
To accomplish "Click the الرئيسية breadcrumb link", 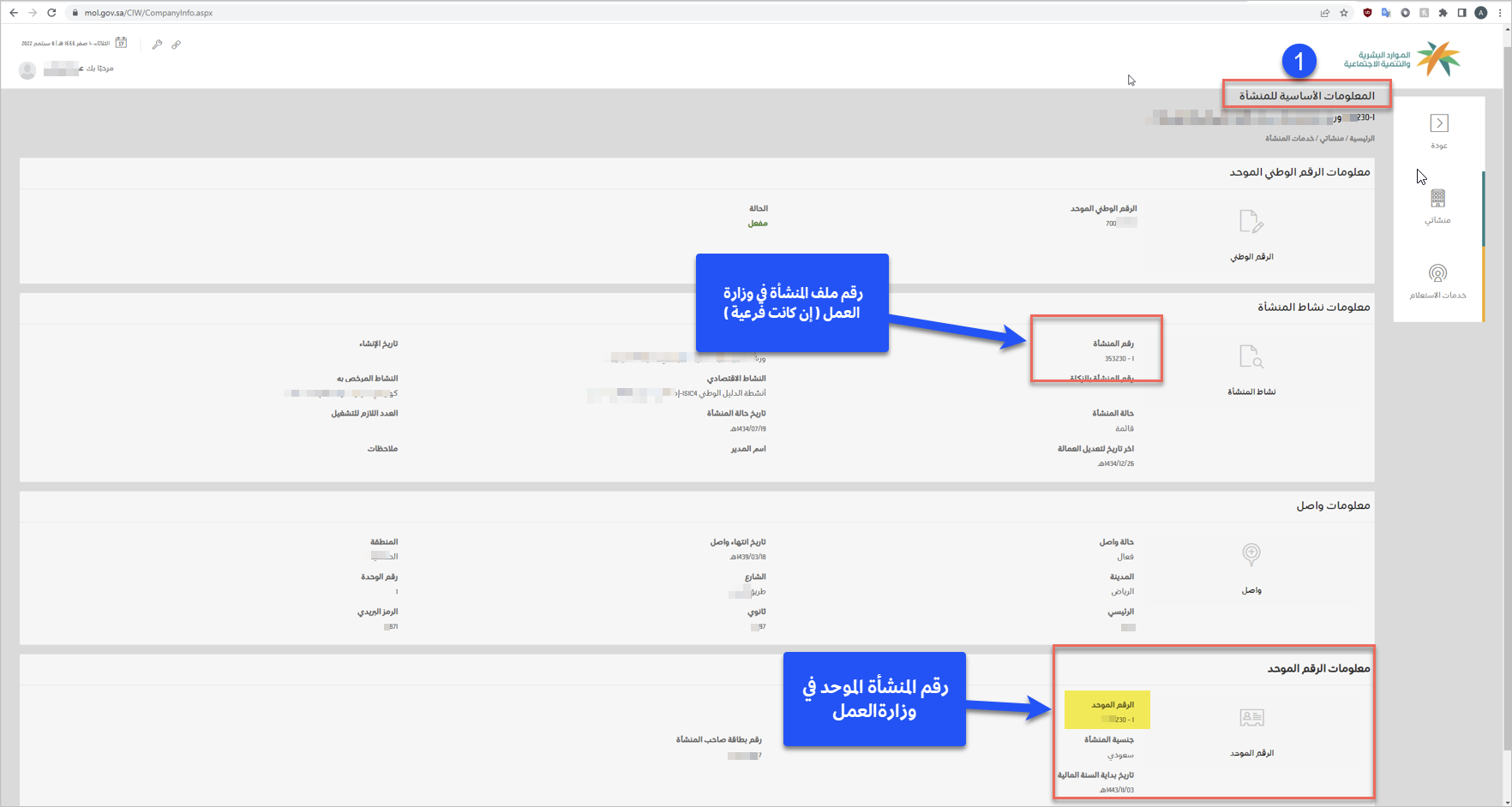I will (x=1362, y=139).
